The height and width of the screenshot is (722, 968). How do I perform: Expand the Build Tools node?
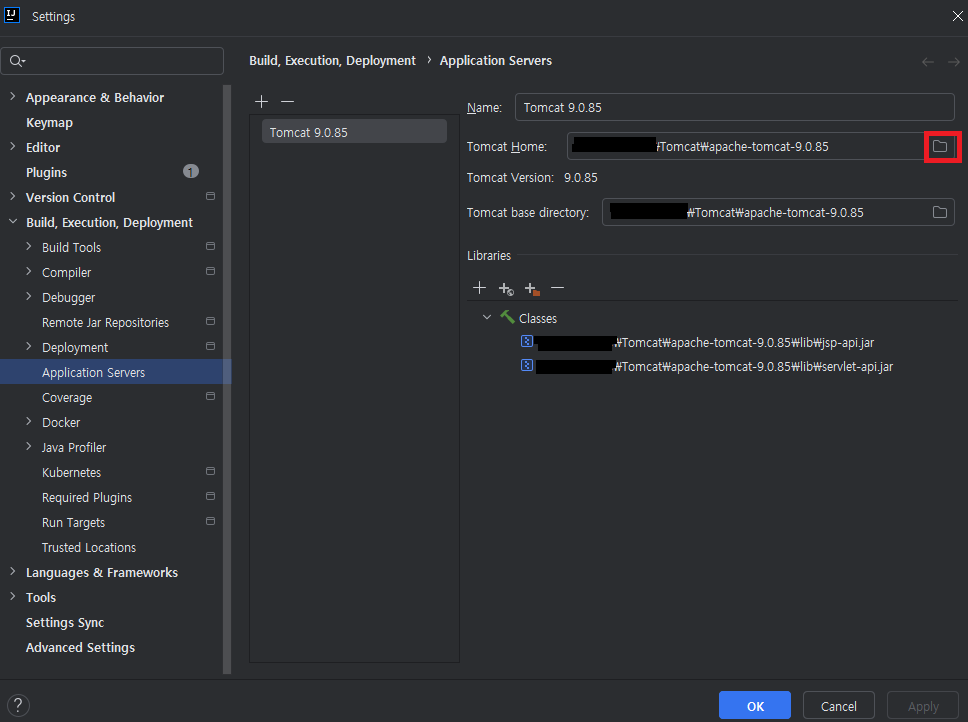tap(28, 246)
